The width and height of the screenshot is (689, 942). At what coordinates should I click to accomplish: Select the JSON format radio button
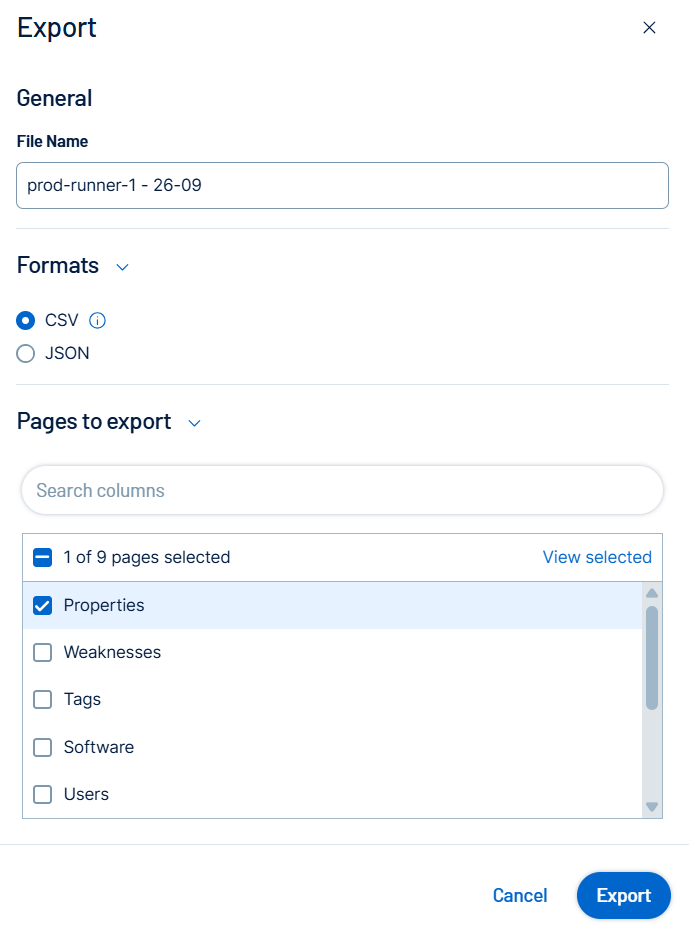coord(26,353)
